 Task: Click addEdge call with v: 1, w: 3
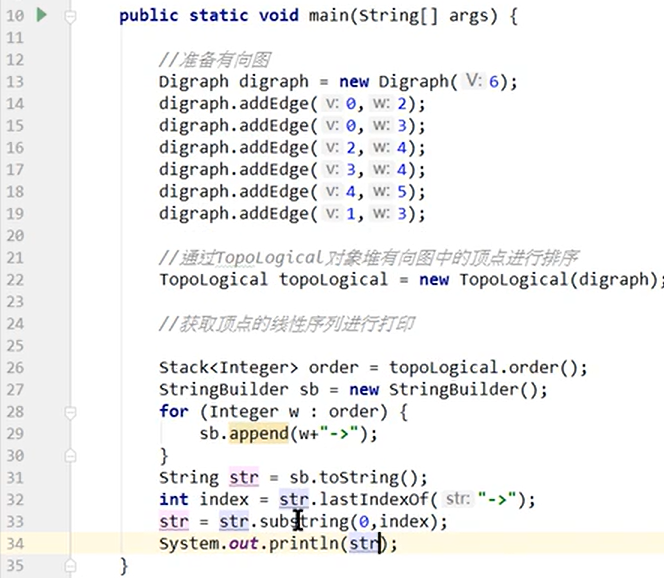pyautogui.click(x=292, y=214)
